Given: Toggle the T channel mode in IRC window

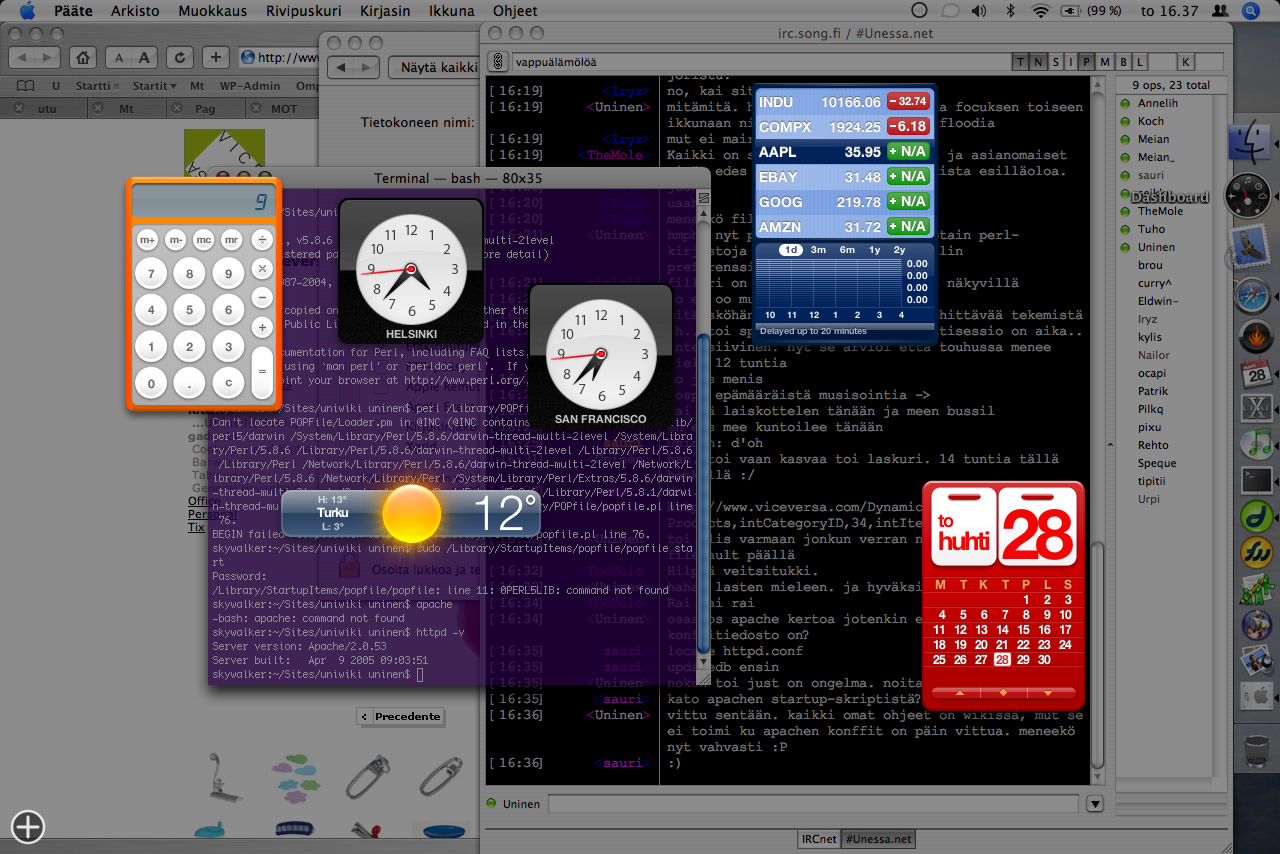Looking at the screenshot, I should (1020, 62).
